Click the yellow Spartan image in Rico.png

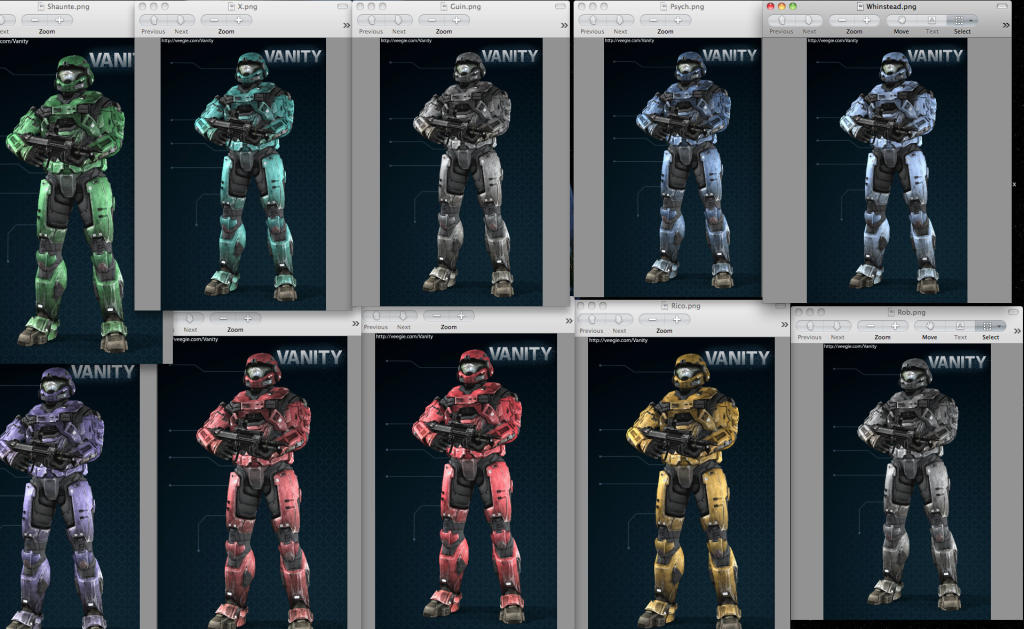click(x=681, y=483)
